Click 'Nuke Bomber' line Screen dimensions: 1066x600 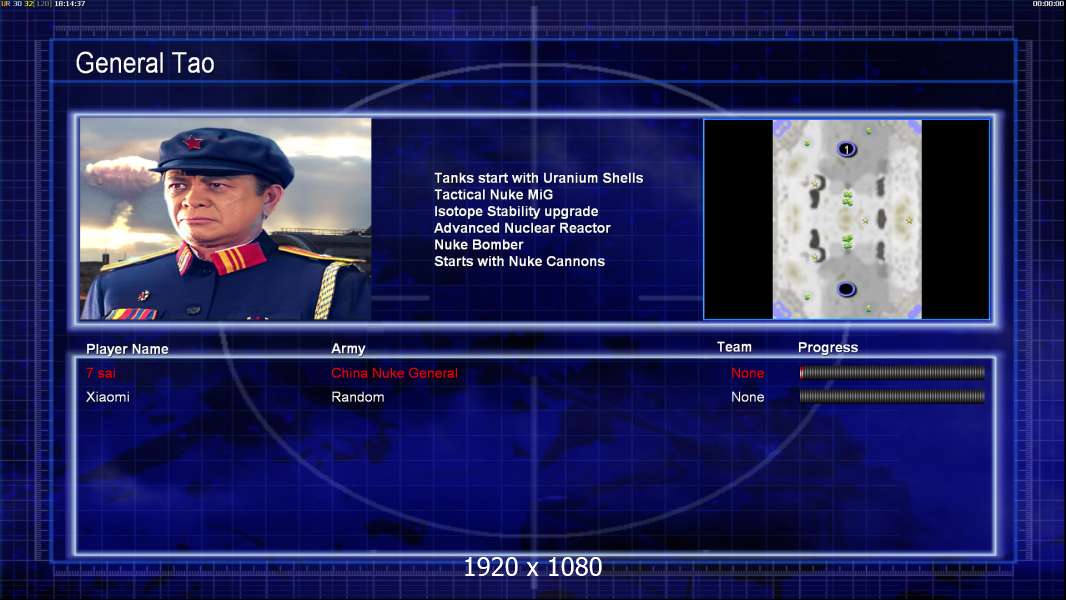(479, 245)
